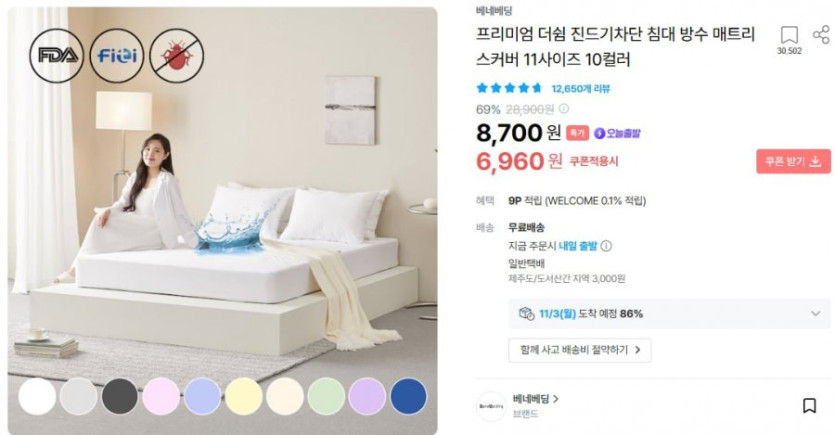Click the 쿠폰 받기 download button

coord(793,161)
